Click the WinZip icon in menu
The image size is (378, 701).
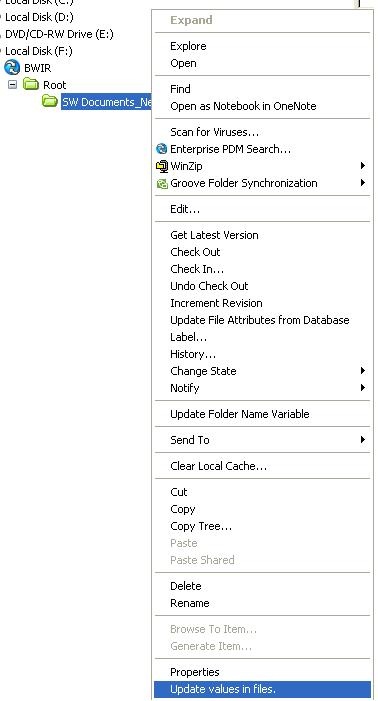coord(161,166)
